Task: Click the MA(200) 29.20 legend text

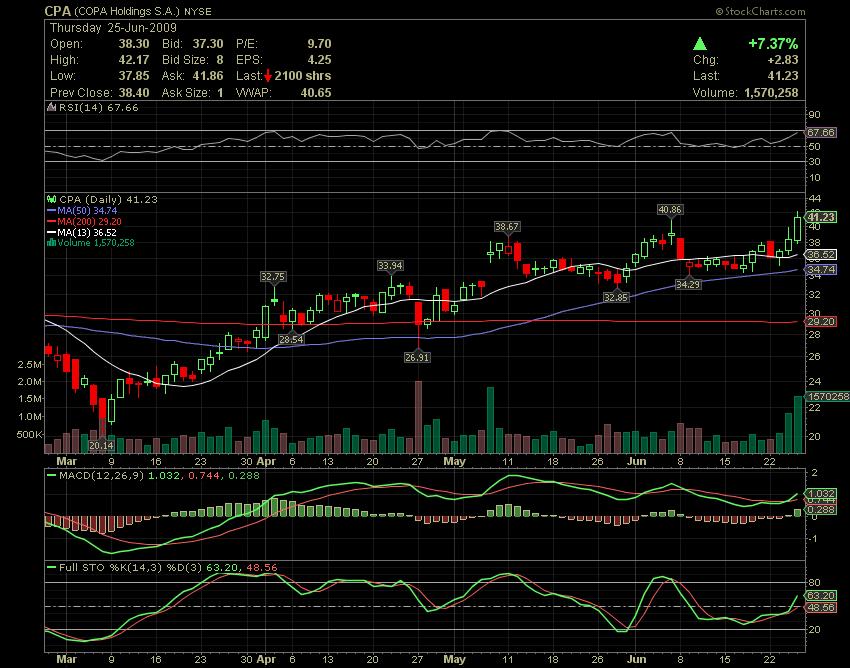Action: (89, 222)
